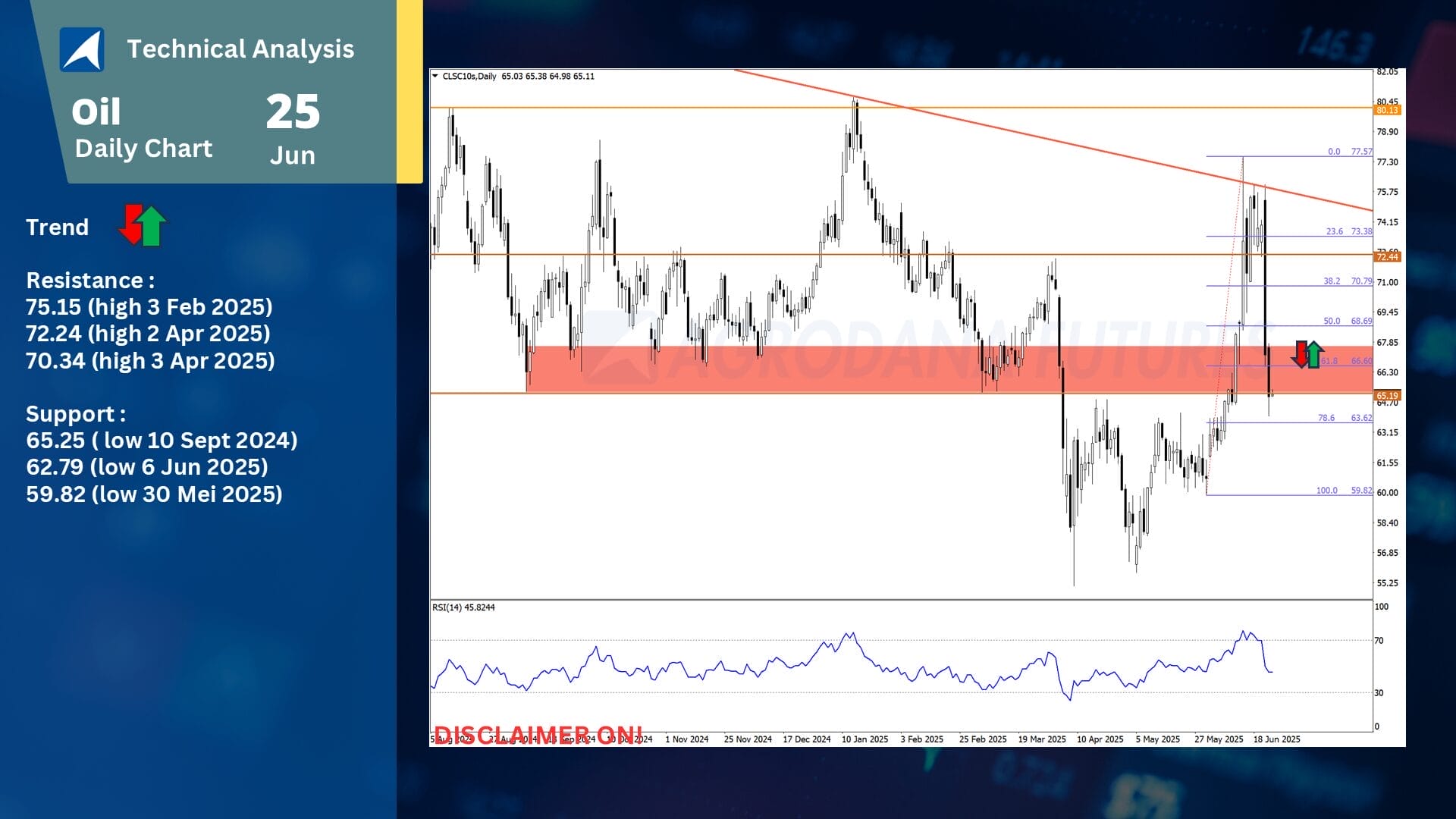Click the orange 72.44 price tag
The height and width of the screenshot is (819, 1456).
[x=1387, y=257]
